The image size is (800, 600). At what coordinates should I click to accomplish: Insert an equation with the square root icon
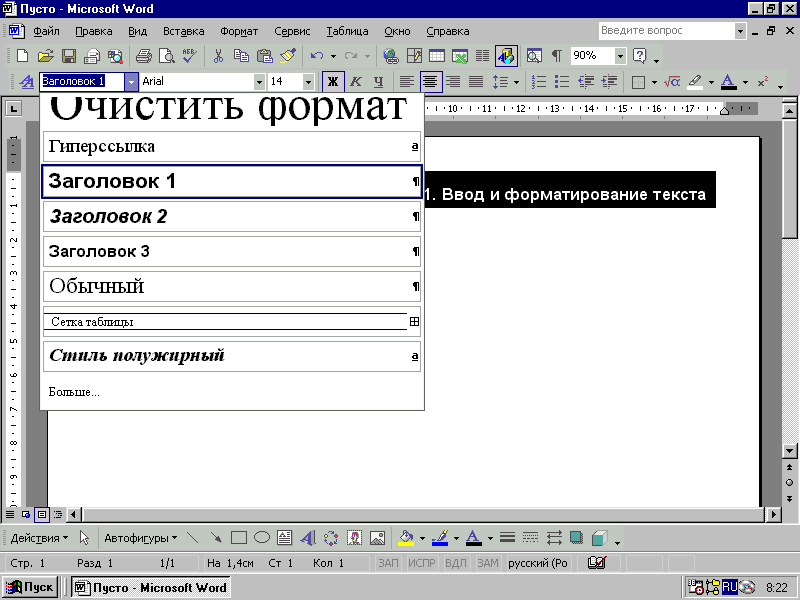click(x=672, y=82)
